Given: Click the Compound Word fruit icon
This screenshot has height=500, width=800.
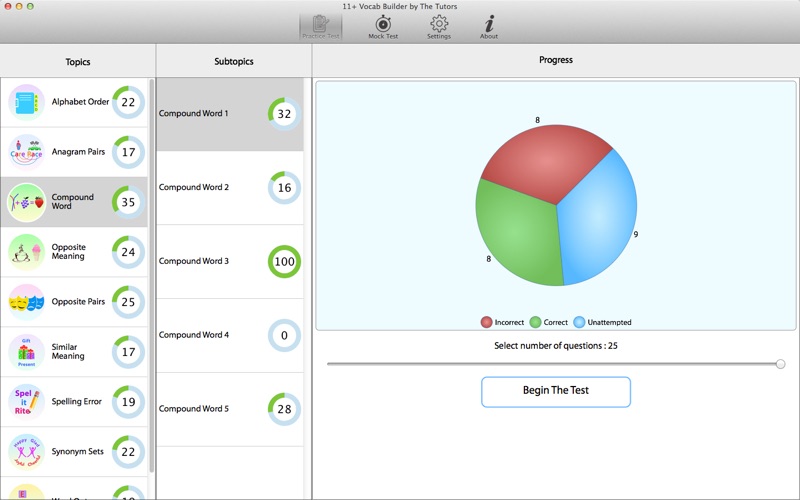Looking at the screenshot, I should coord(27,203).
